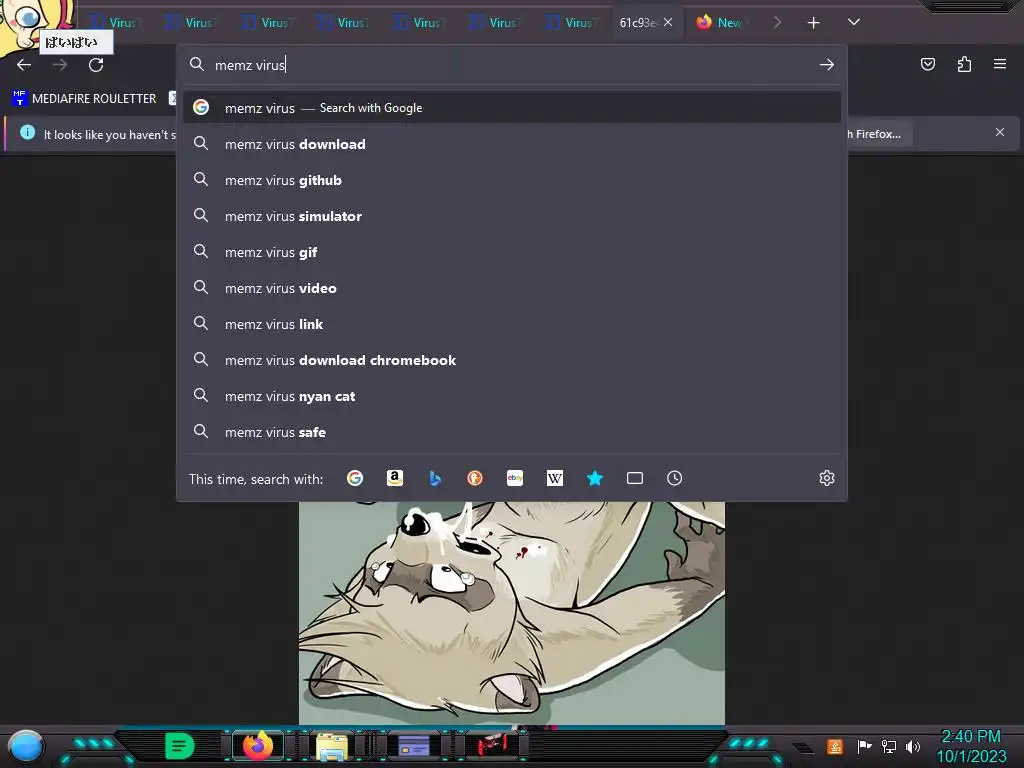Open the clock showing 2:40 PM

tap(971, 746)
